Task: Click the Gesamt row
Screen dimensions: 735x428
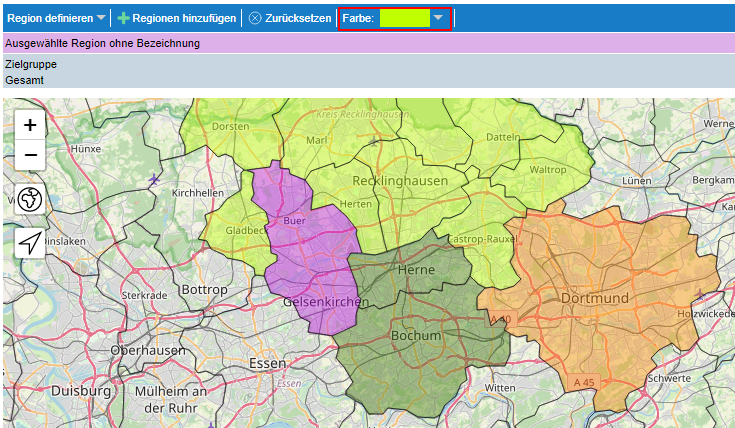Action: pos(24,80)
